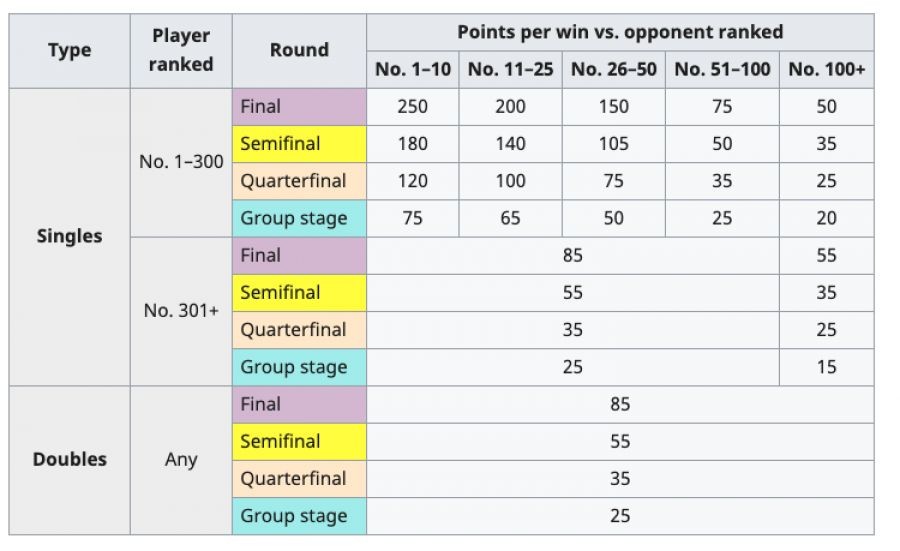Select the peach Quarterfinal cell in Doubles
Screen dimensions: 900x551
[x=299, y=479]
